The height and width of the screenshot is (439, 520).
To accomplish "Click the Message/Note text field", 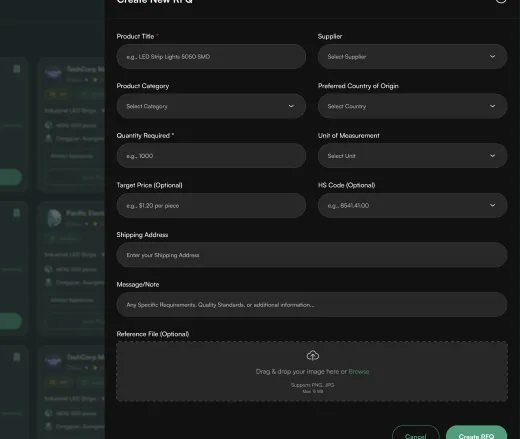I will pos(312,305).
